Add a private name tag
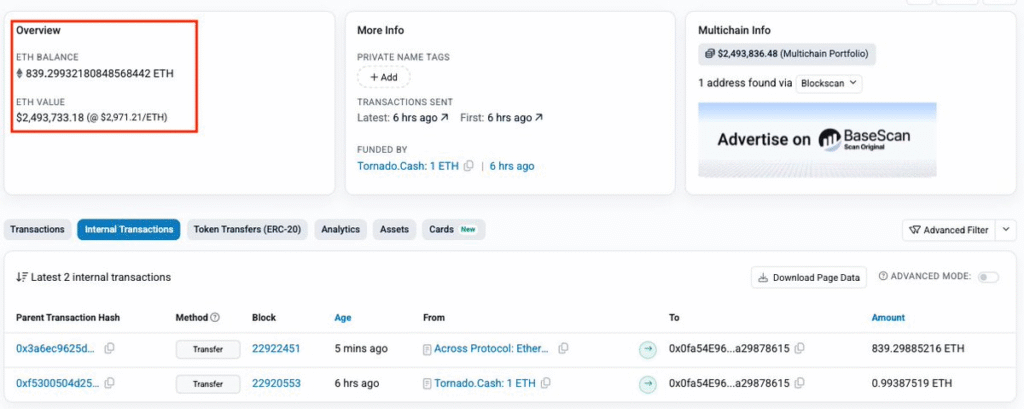This screenshot has height=409, width=1024. [x=384, y=77]
